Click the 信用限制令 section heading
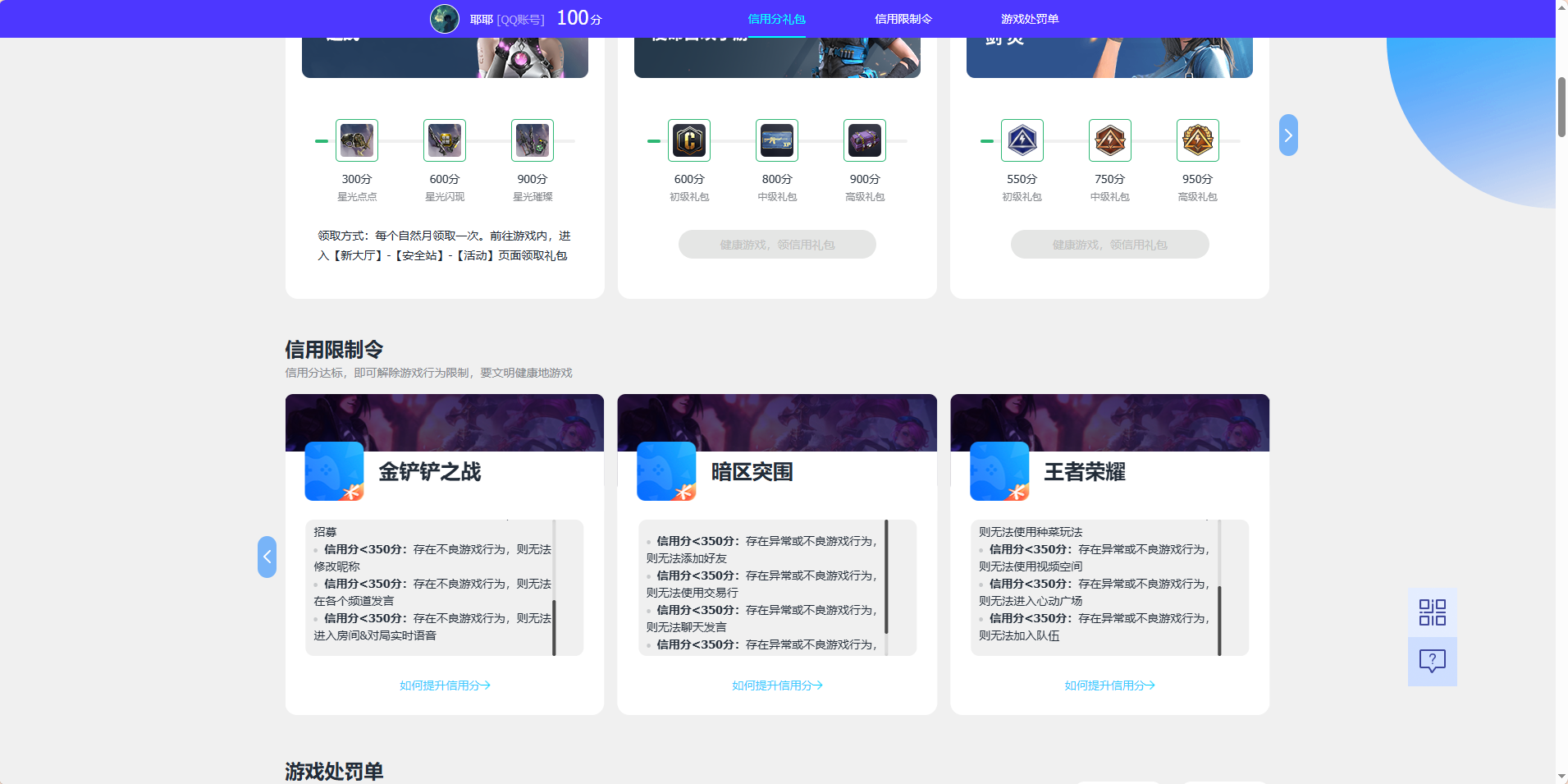 click(x=334, y=350)
